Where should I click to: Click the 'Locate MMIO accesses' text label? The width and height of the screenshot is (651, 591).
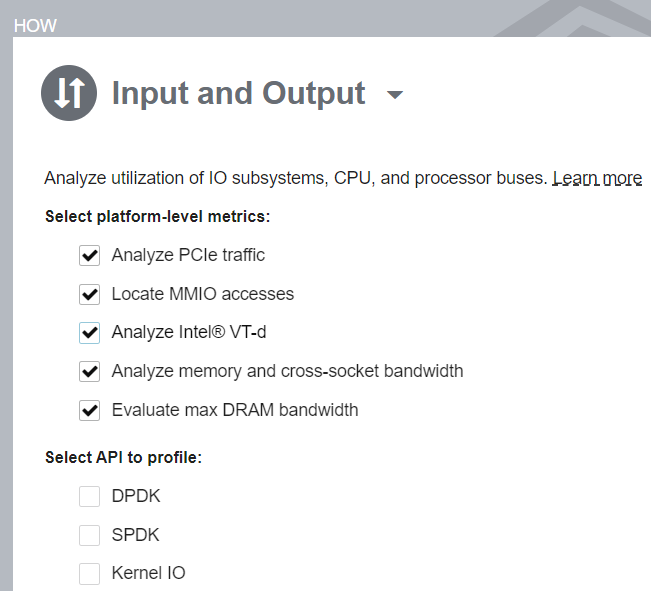coord(203,294)
